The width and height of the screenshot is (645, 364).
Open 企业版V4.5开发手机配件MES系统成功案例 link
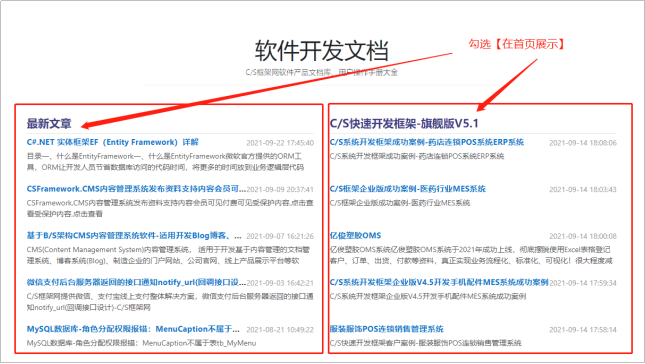(439, 282)
